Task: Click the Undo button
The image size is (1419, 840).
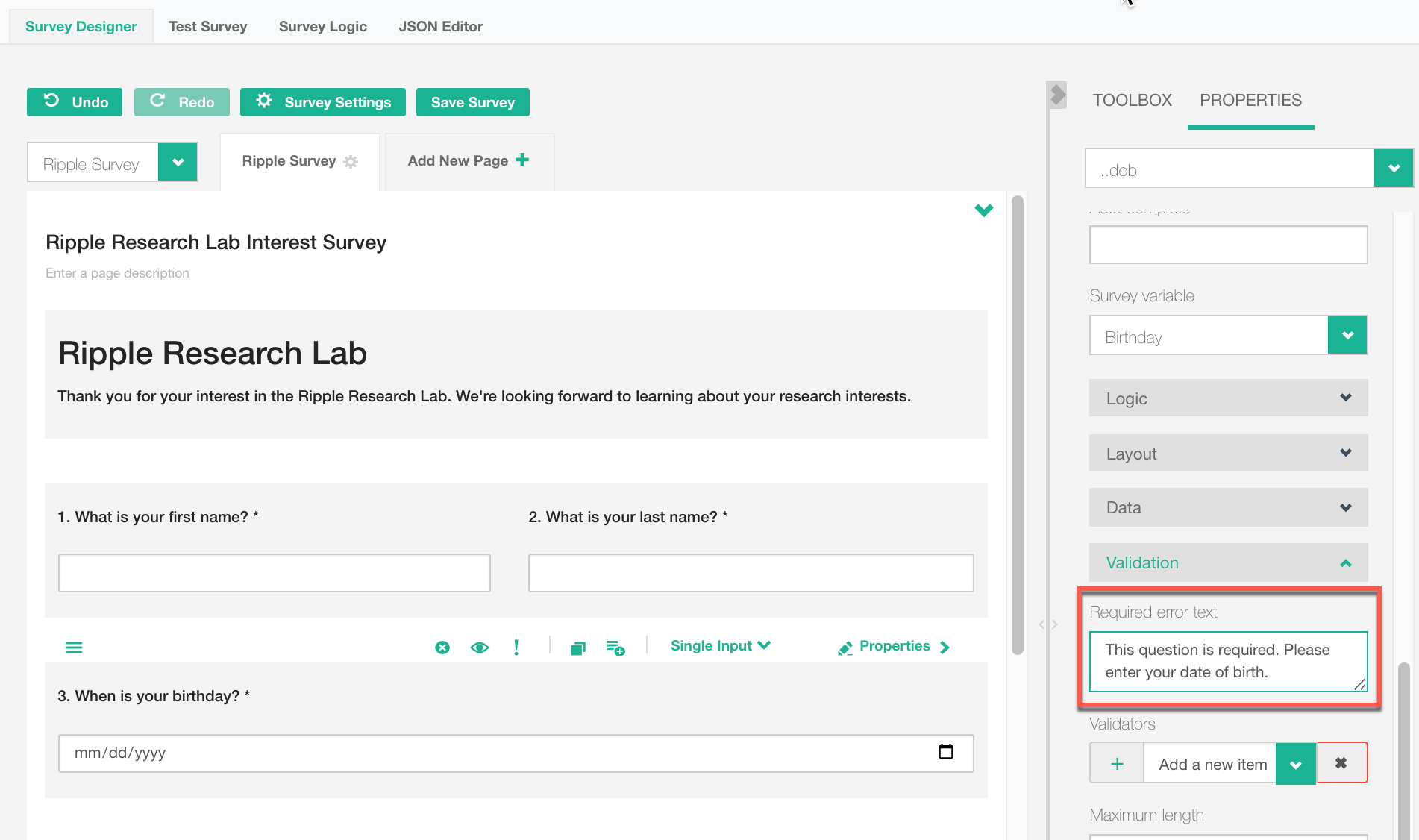Action: [x=75, y=102]
